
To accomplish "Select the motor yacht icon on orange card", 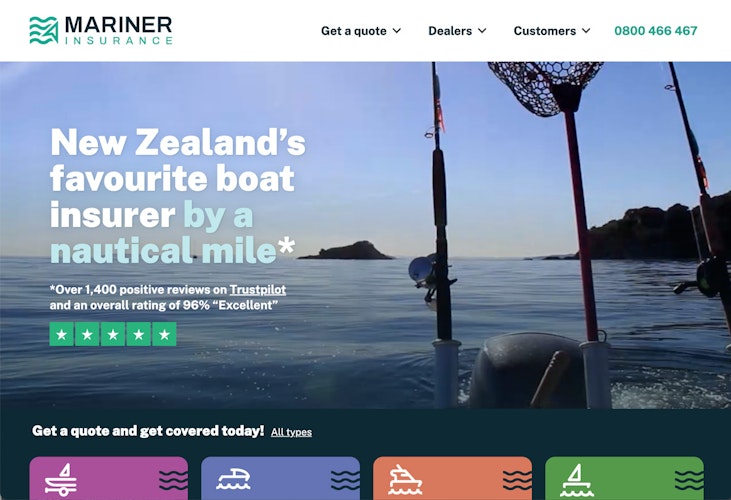I will [x=405, y=479].
